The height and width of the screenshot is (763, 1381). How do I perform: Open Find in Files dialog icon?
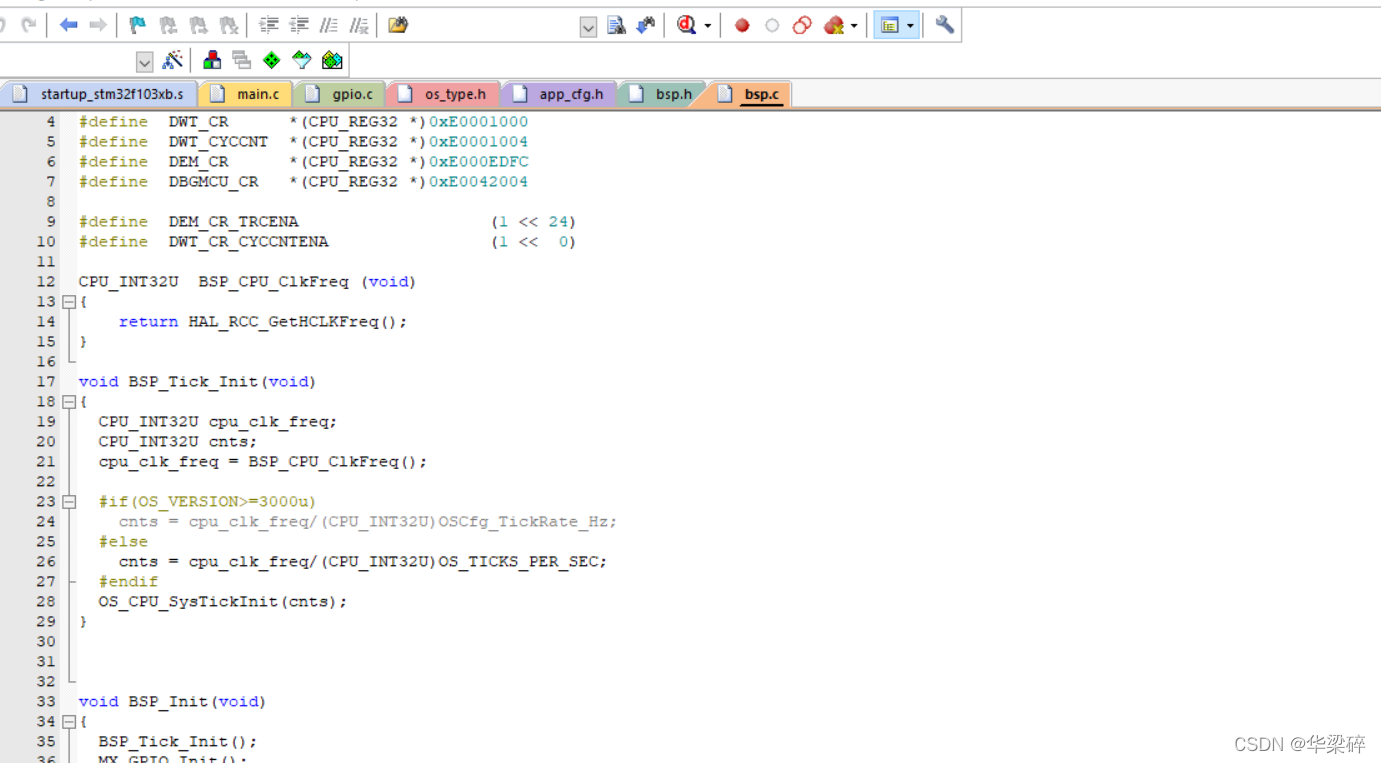(x=398, y=25)
